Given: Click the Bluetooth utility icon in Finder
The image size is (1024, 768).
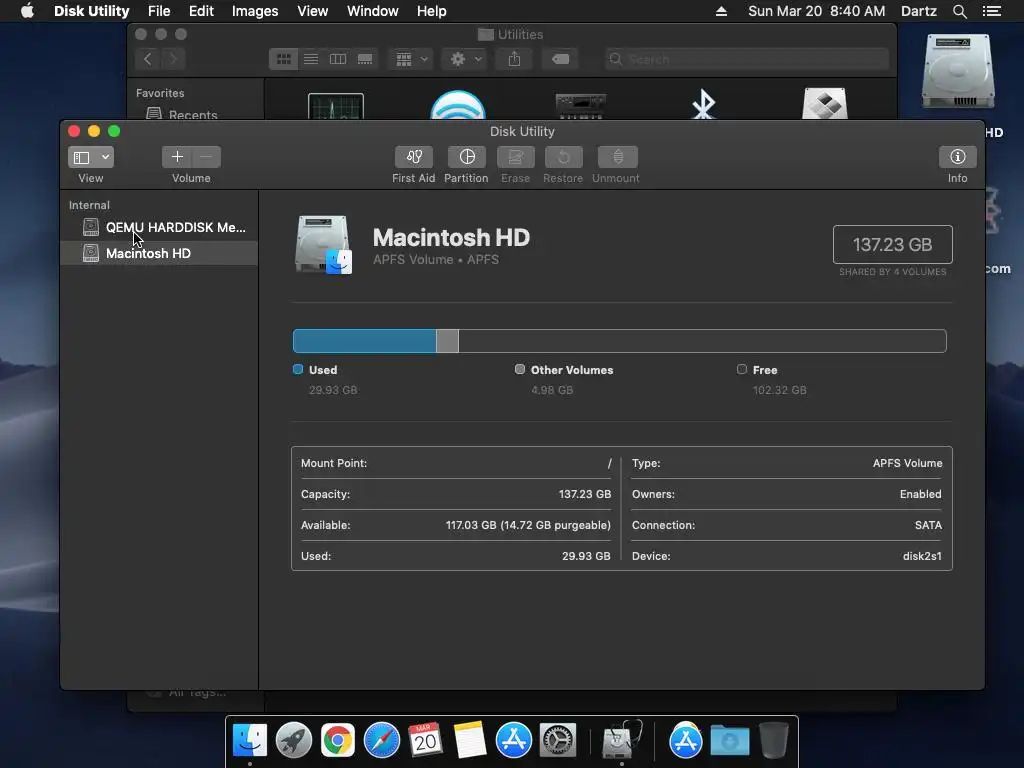Looking at the screenshot, I should (703, 104).
